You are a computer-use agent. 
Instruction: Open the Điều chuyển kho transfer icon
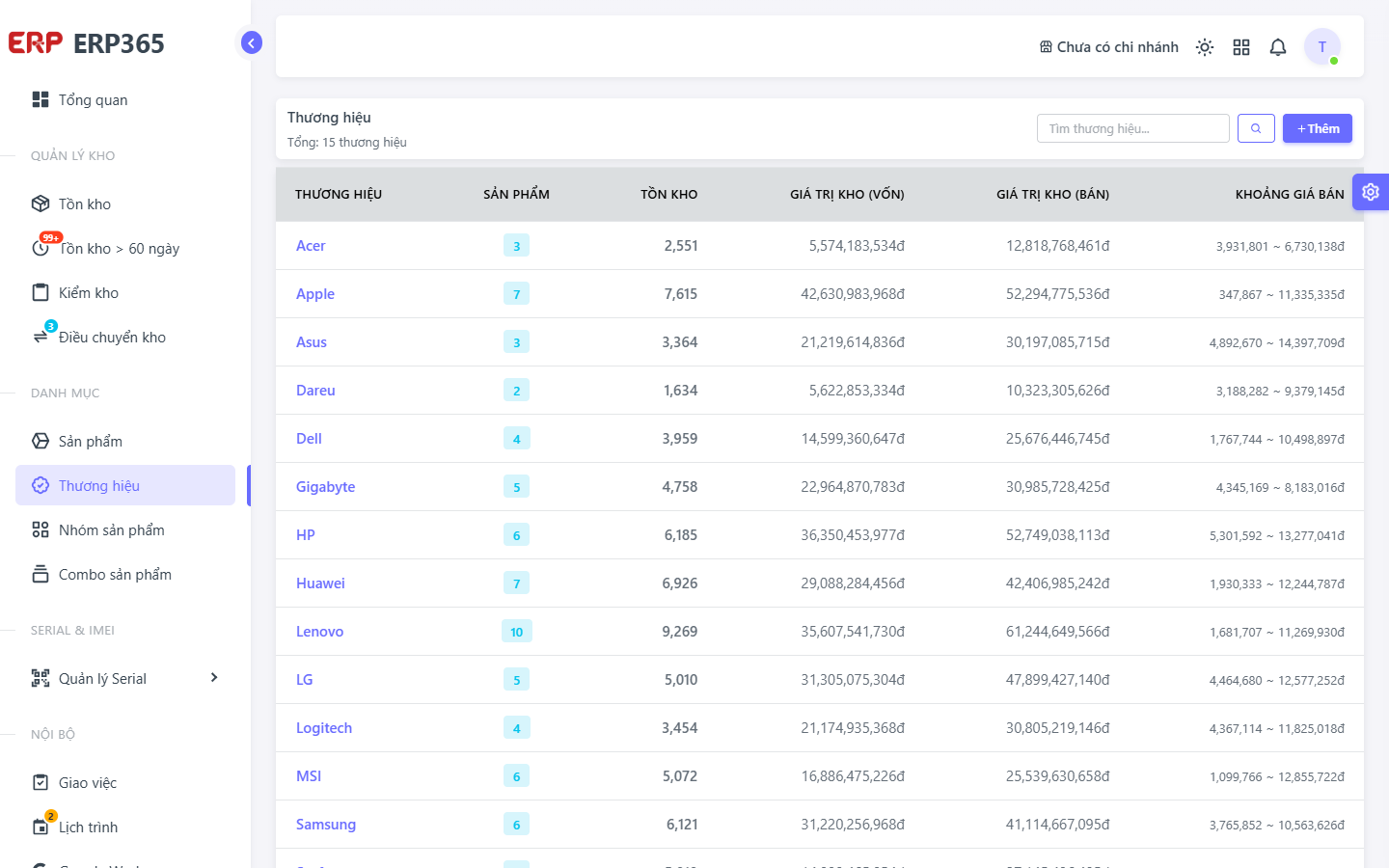click(x=41, y=337)
